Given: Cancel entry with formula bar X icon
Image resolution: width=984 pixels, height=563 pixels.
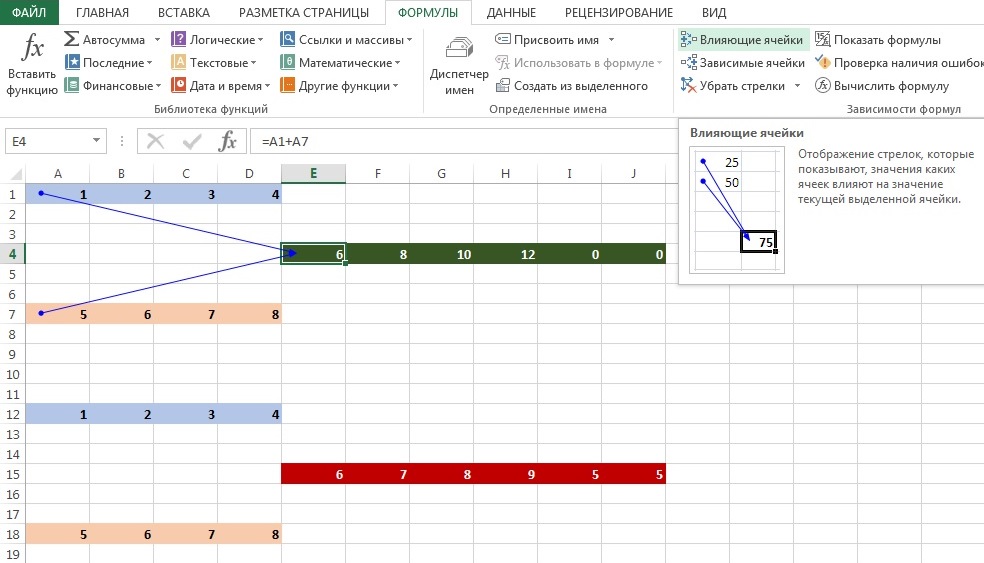Looking at the screenshot, I should point(156,141).
